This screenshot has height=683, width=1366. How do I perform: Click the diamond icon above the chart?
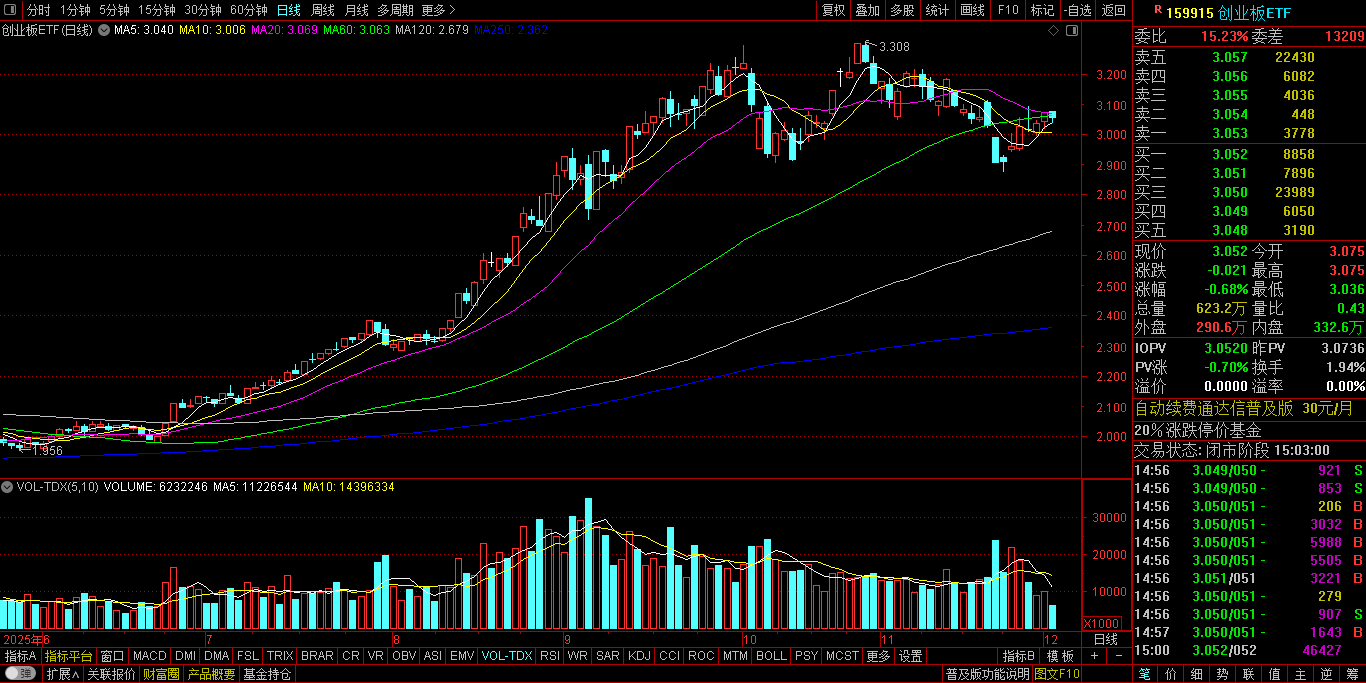pos(1053,31)
